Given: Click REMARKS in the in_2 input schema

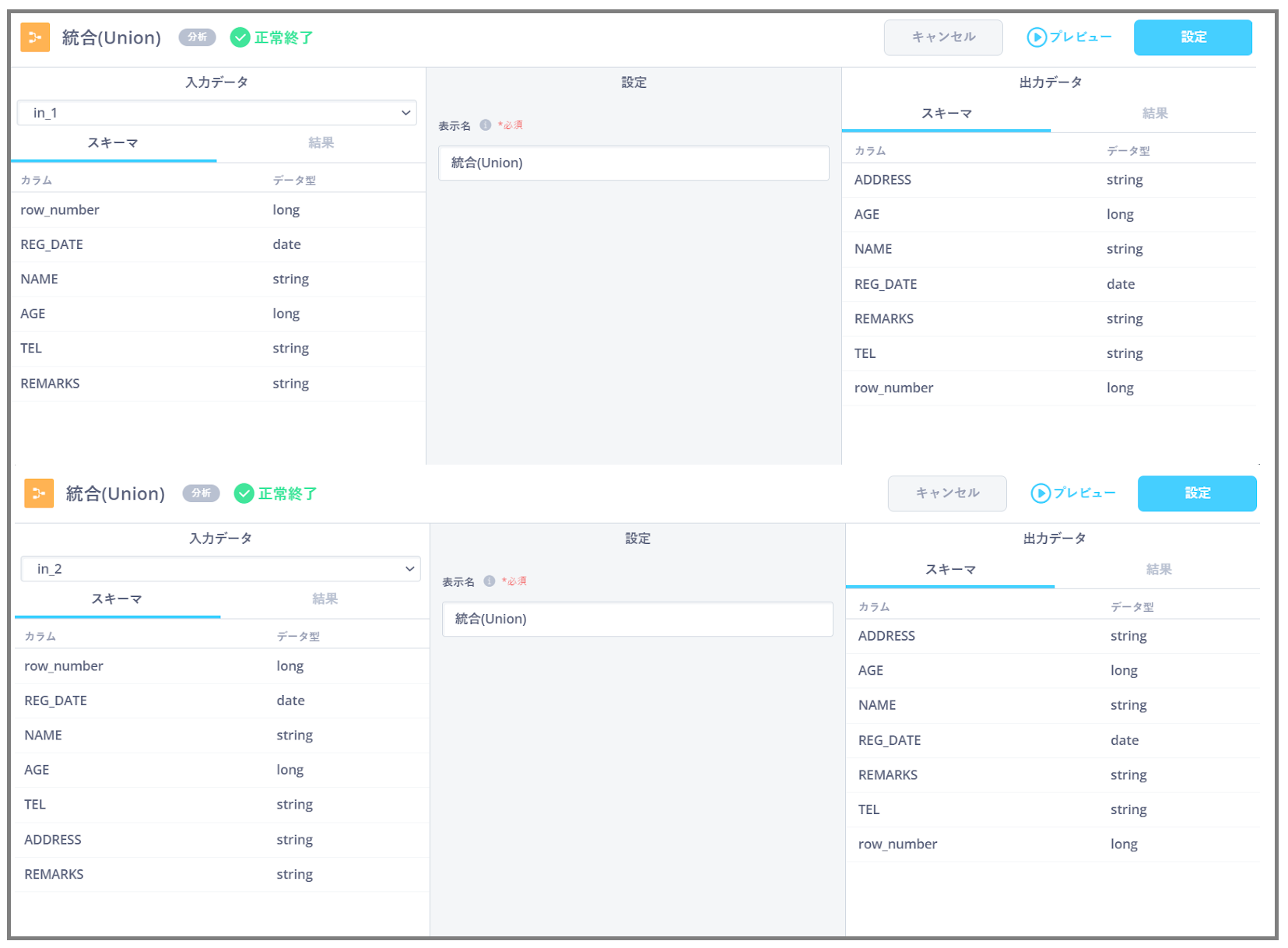Looking at the screenshot, I should click(54, 874).
